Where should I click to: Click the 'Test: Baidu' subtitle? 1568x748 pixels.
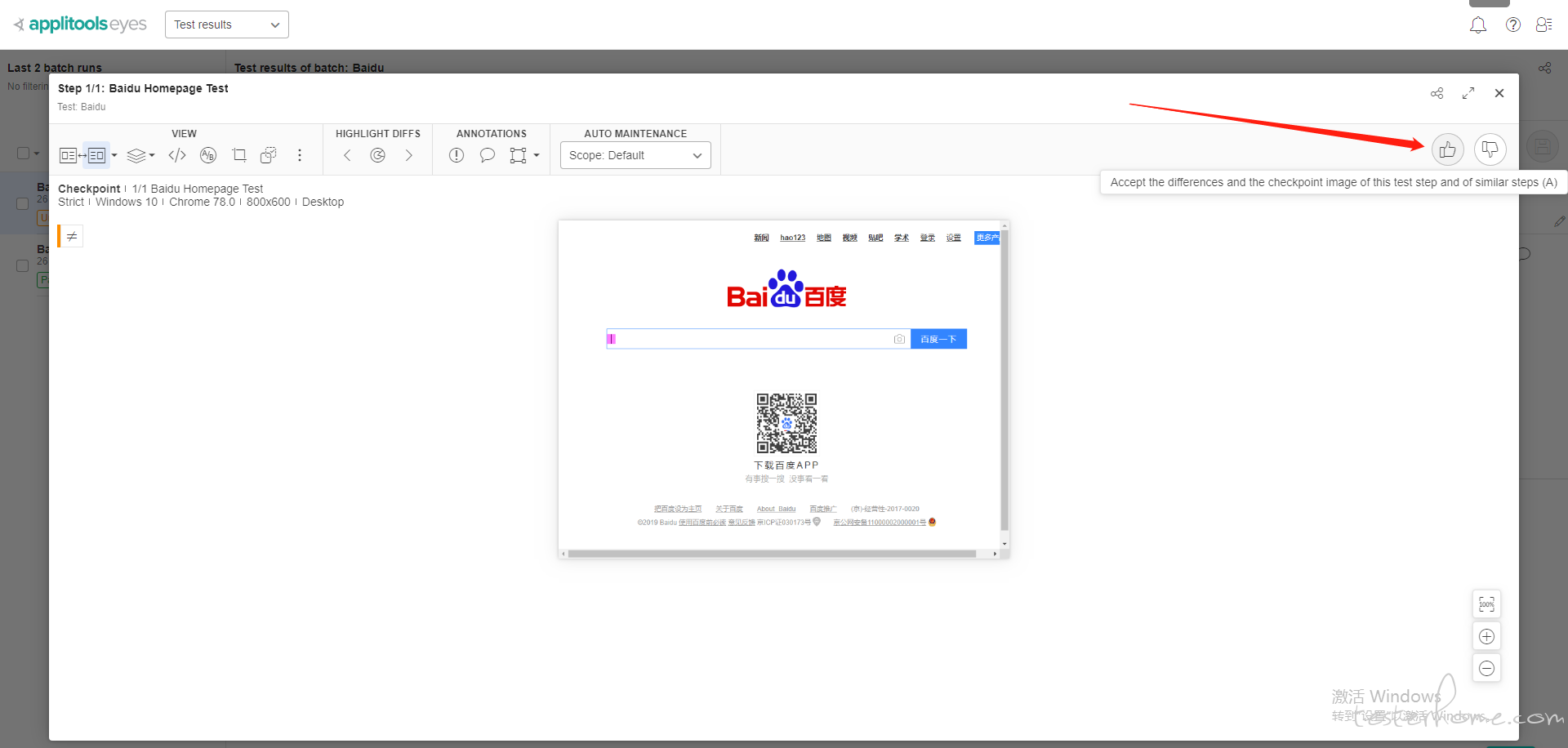coord(82,107)
